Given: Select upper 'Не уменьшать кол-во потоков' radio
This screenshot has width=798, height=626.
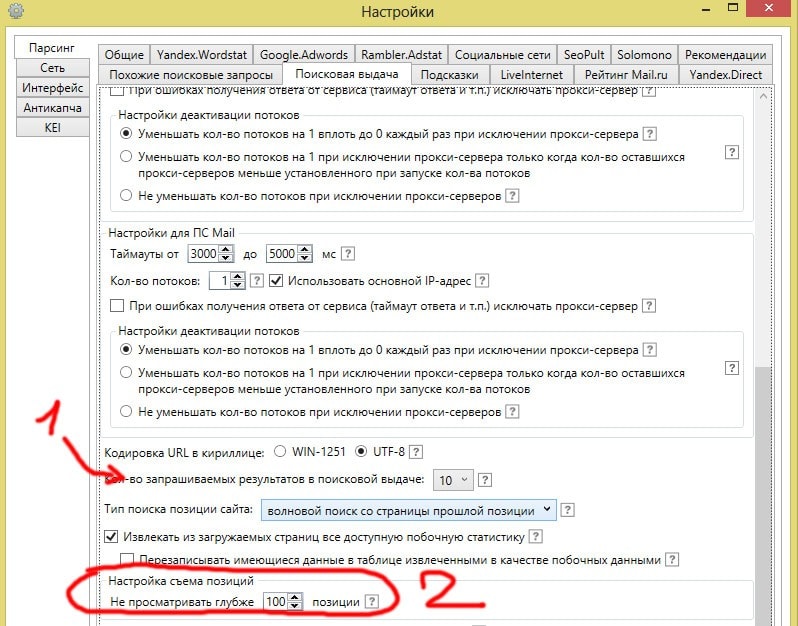Looking at the screenshot, I should [126, 195].
